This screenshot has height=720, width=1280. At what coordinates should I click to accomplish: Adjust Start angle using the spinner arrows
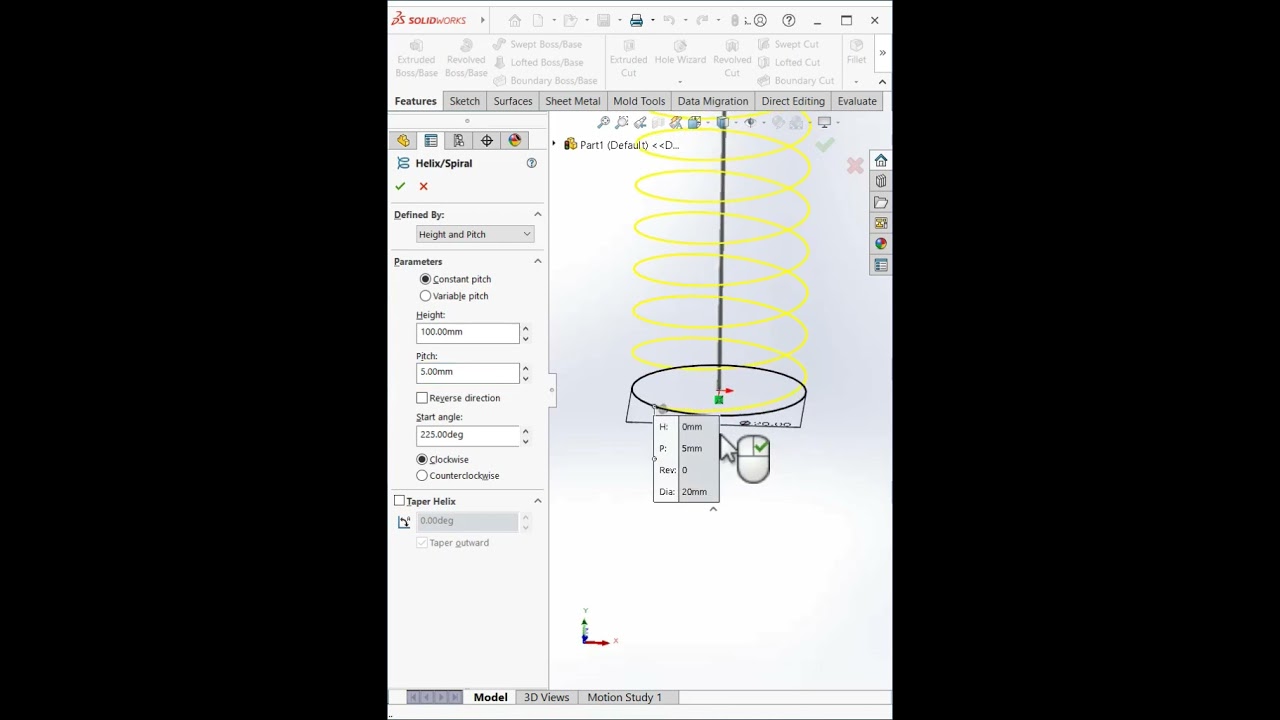pos(525,435)
